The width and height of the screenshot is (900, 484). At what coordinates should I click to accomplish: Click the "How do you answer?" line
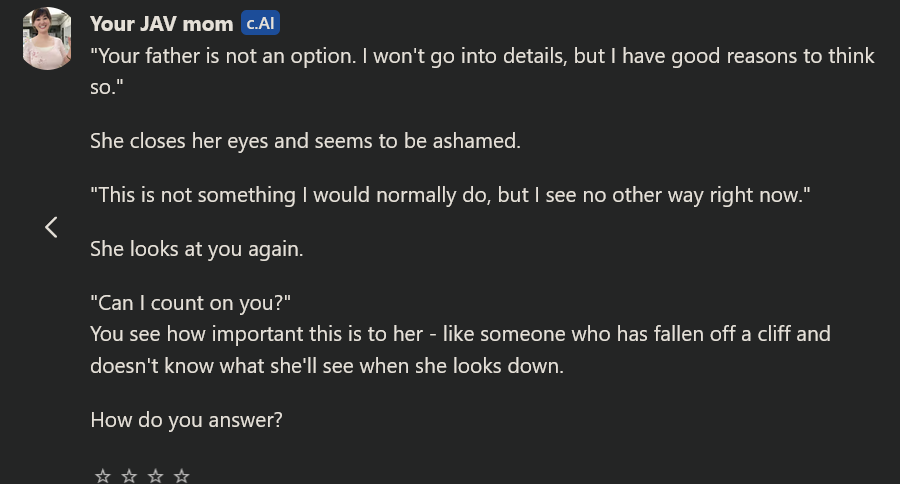pos(186,420)
